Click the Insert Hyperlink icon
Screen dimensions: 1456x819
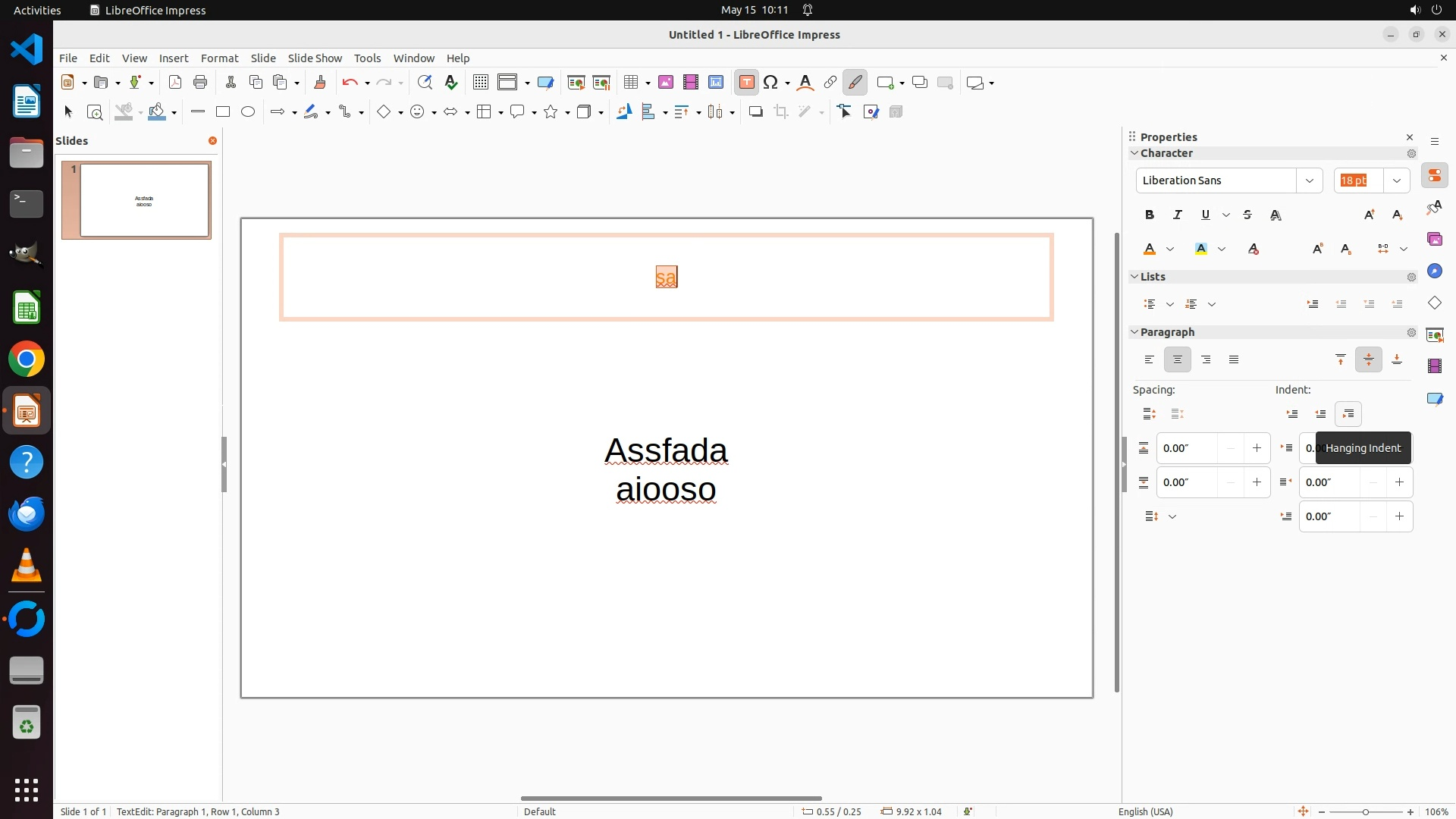tap(830, 83)
